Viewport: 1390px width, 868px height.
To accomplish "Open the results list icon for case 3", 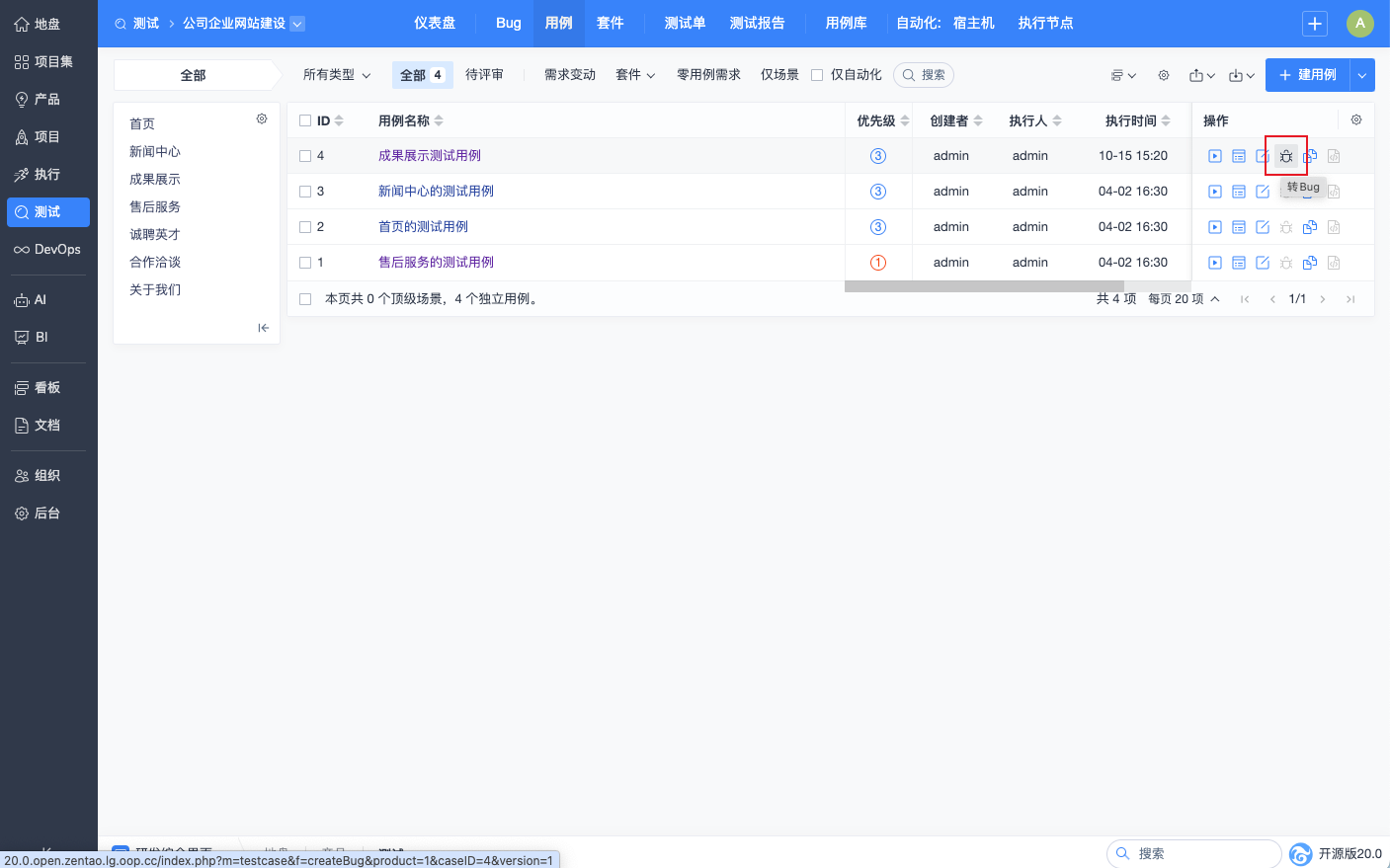I will [1238, 192].
